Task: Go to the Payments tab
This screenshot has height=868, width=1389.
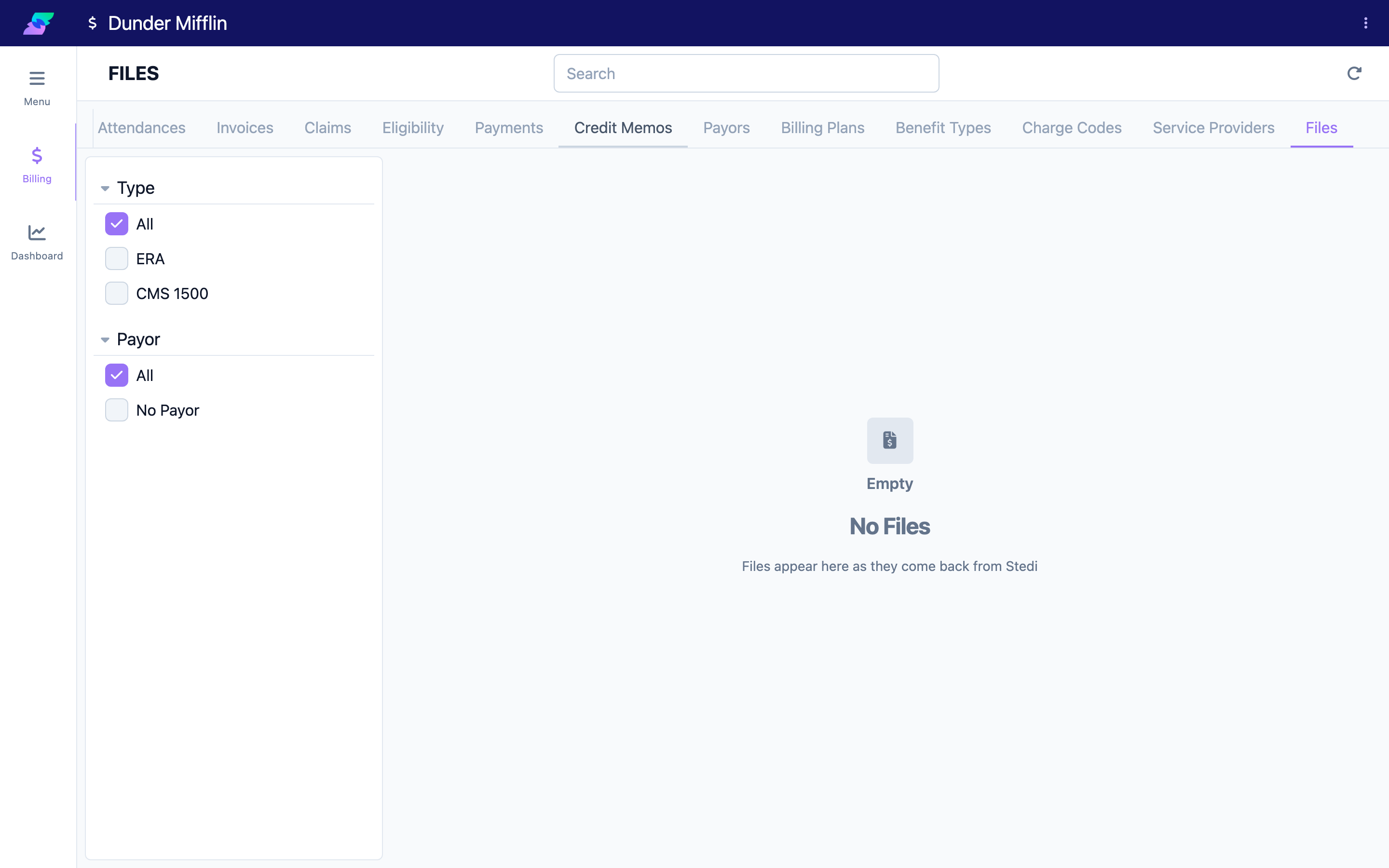Action: point(509,127)
